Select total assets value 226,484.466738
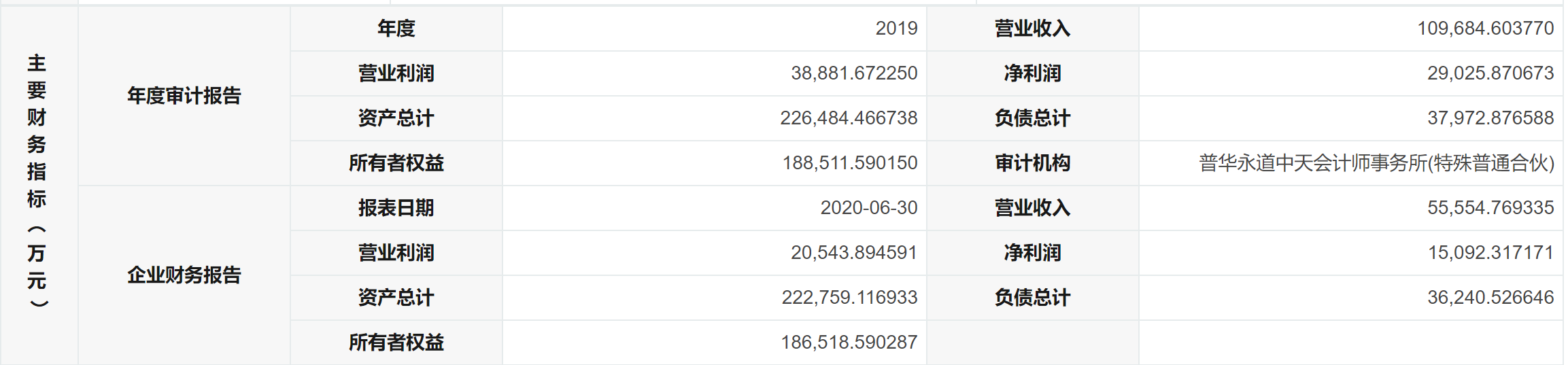 849,118
